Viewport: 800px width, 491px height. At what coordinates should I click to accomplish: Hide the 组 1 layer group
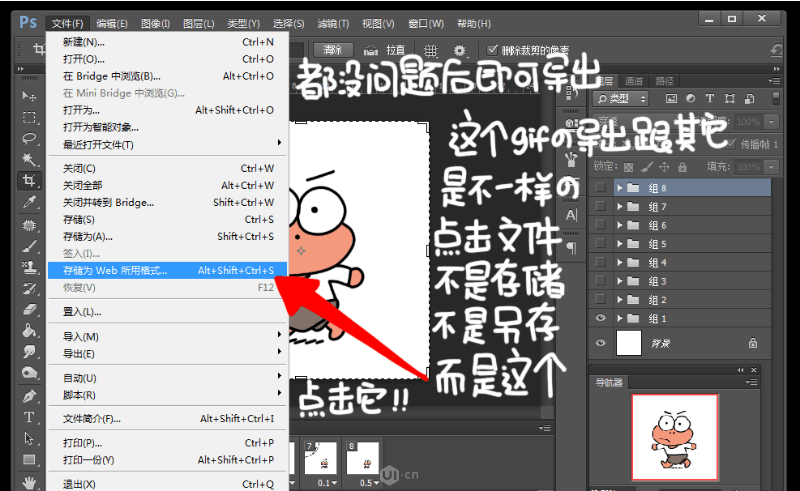pos(600,318)
